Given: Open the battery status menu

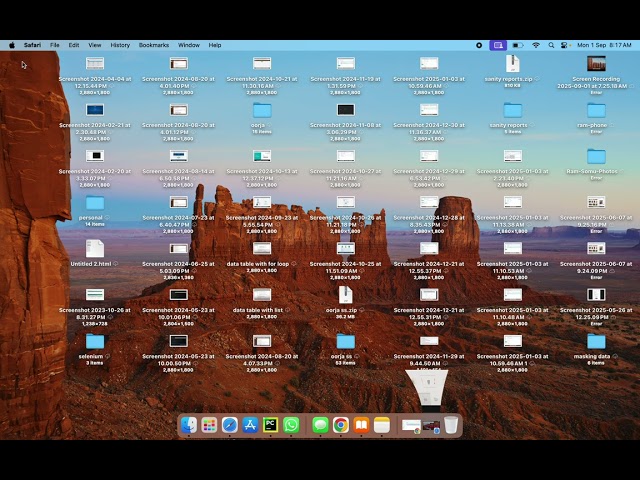Looking at the screenshot, I should point(517,45).
